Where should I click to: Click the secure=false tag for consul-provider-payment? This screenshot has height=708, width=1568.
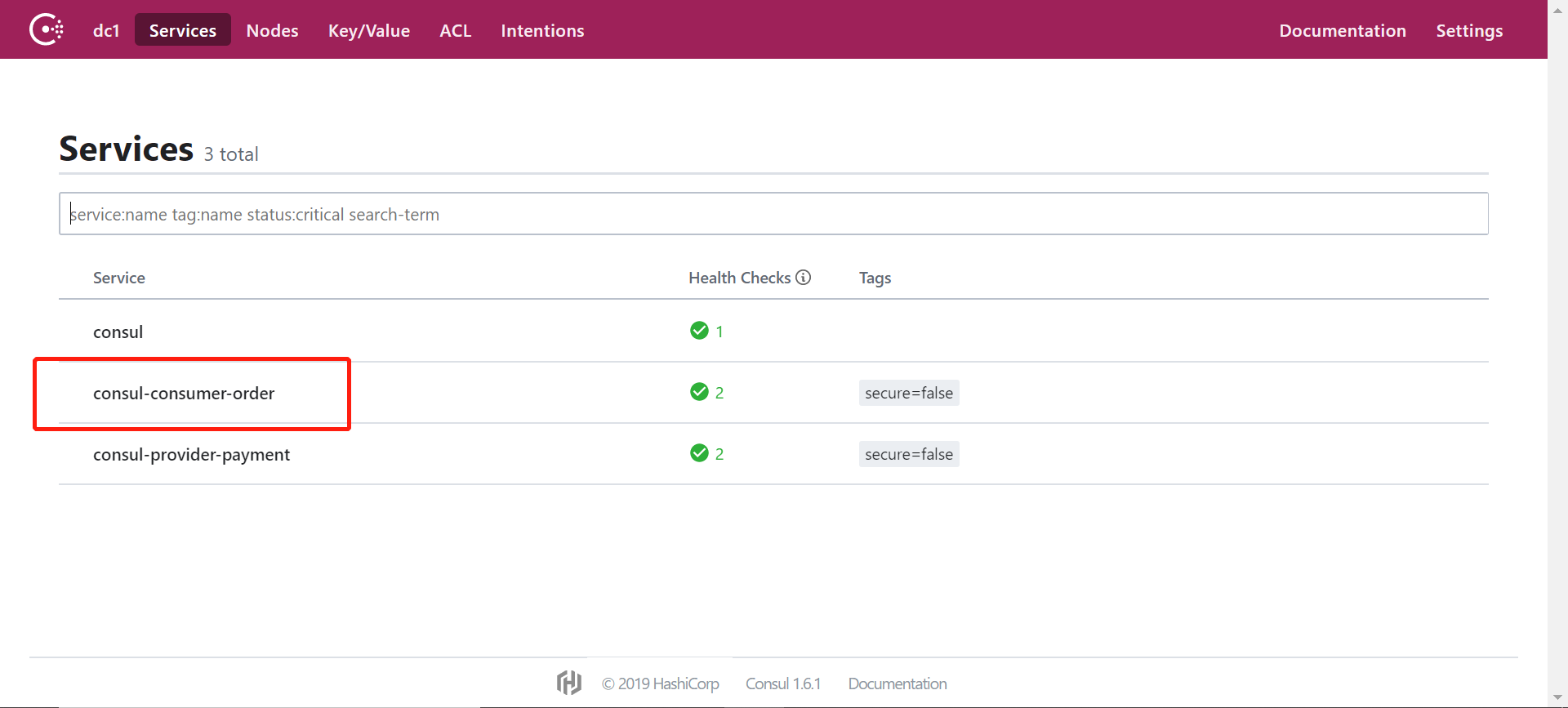pos(909,454)
